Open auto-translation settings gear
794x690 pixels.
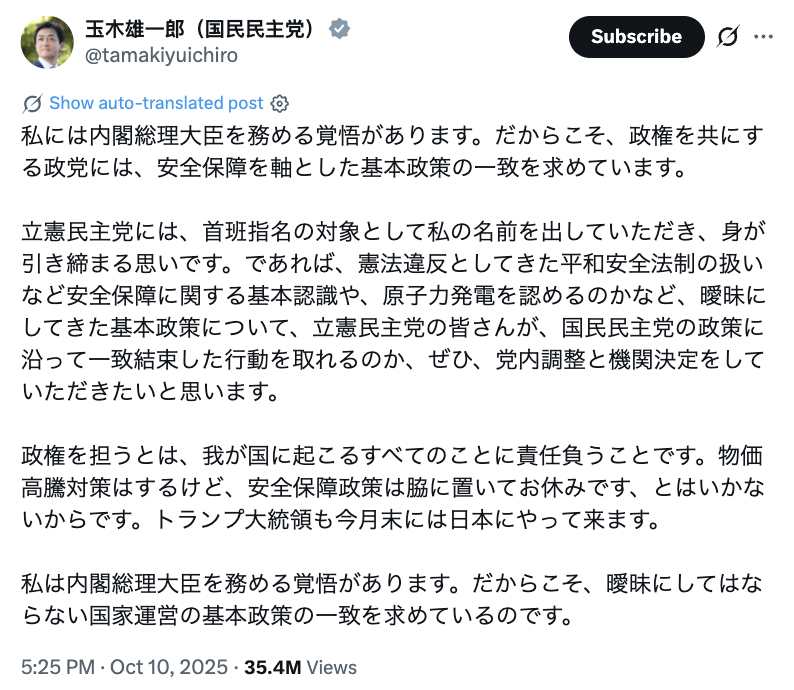click(x=281, y=103)
